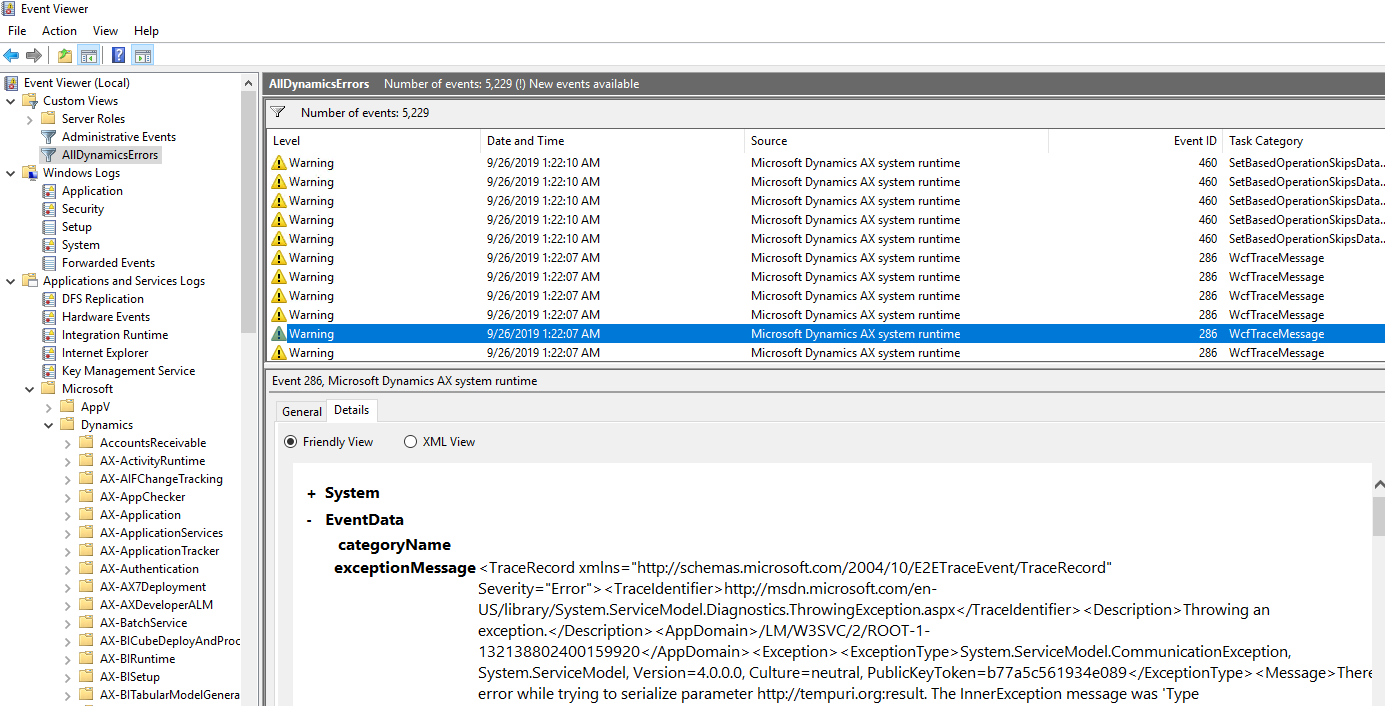Sort by the Task Category column header
The width and height of the screenshot is (1385, 706).
coord(1304,141)
